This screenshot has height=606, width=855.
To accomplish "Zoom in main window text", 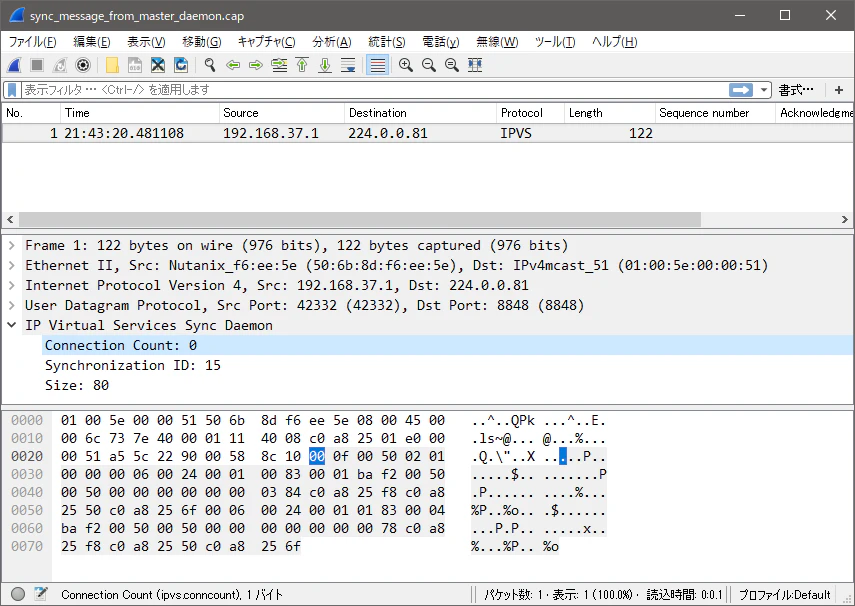I will pos(406,65).
